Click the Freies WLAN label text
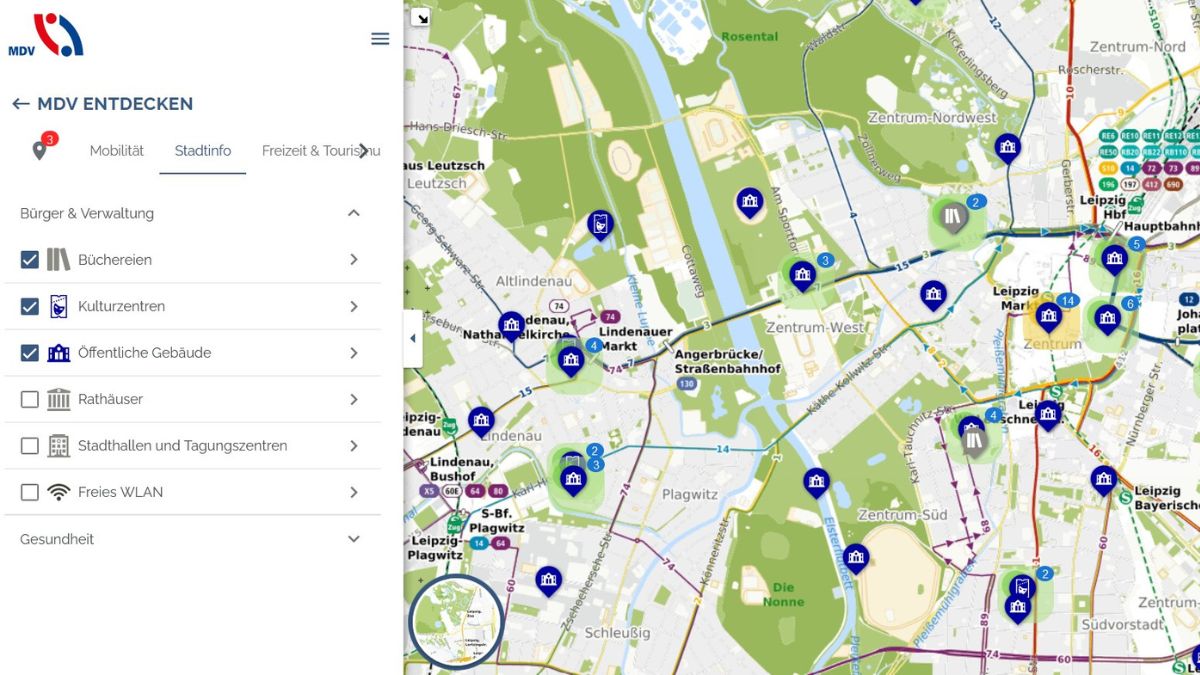The width and height of the screenshot is (1200, 675). [121, 492]
